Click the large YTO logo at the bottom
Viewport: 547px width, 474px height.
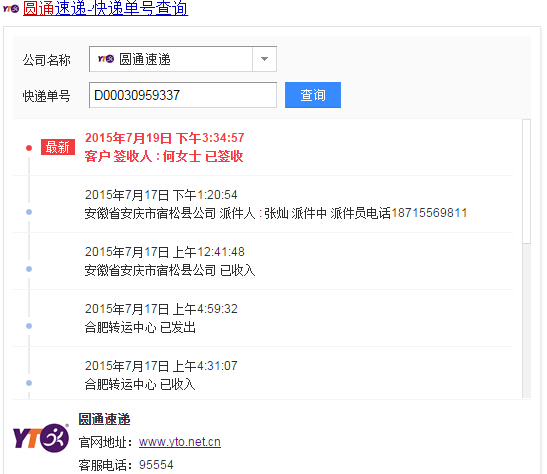point(41,438)
